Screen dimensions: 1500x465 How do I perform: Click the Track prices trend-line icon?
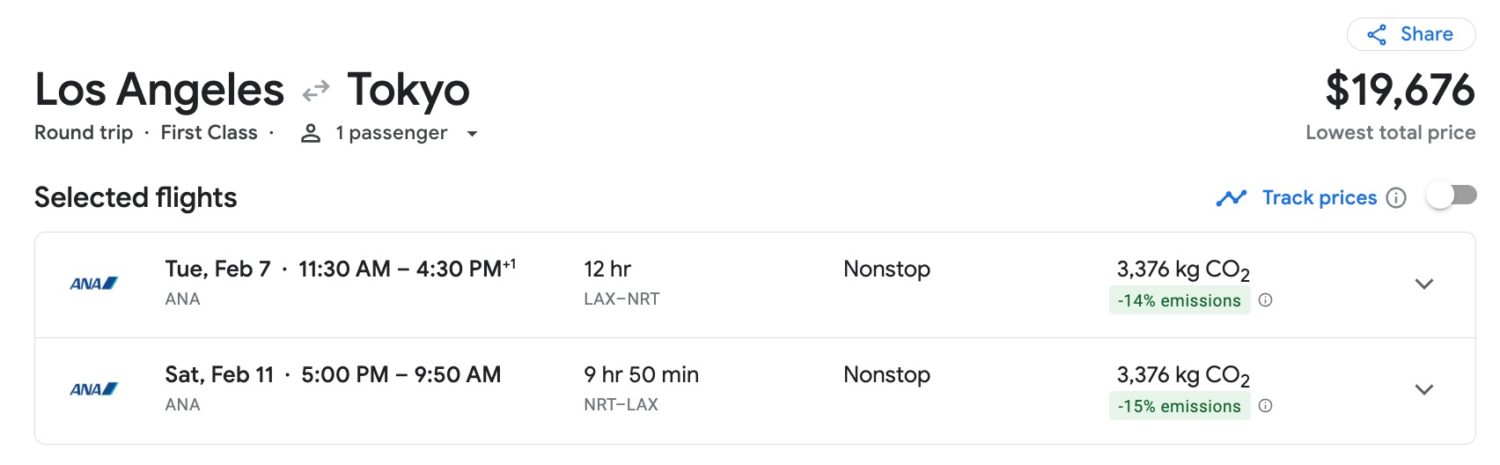1231,197
